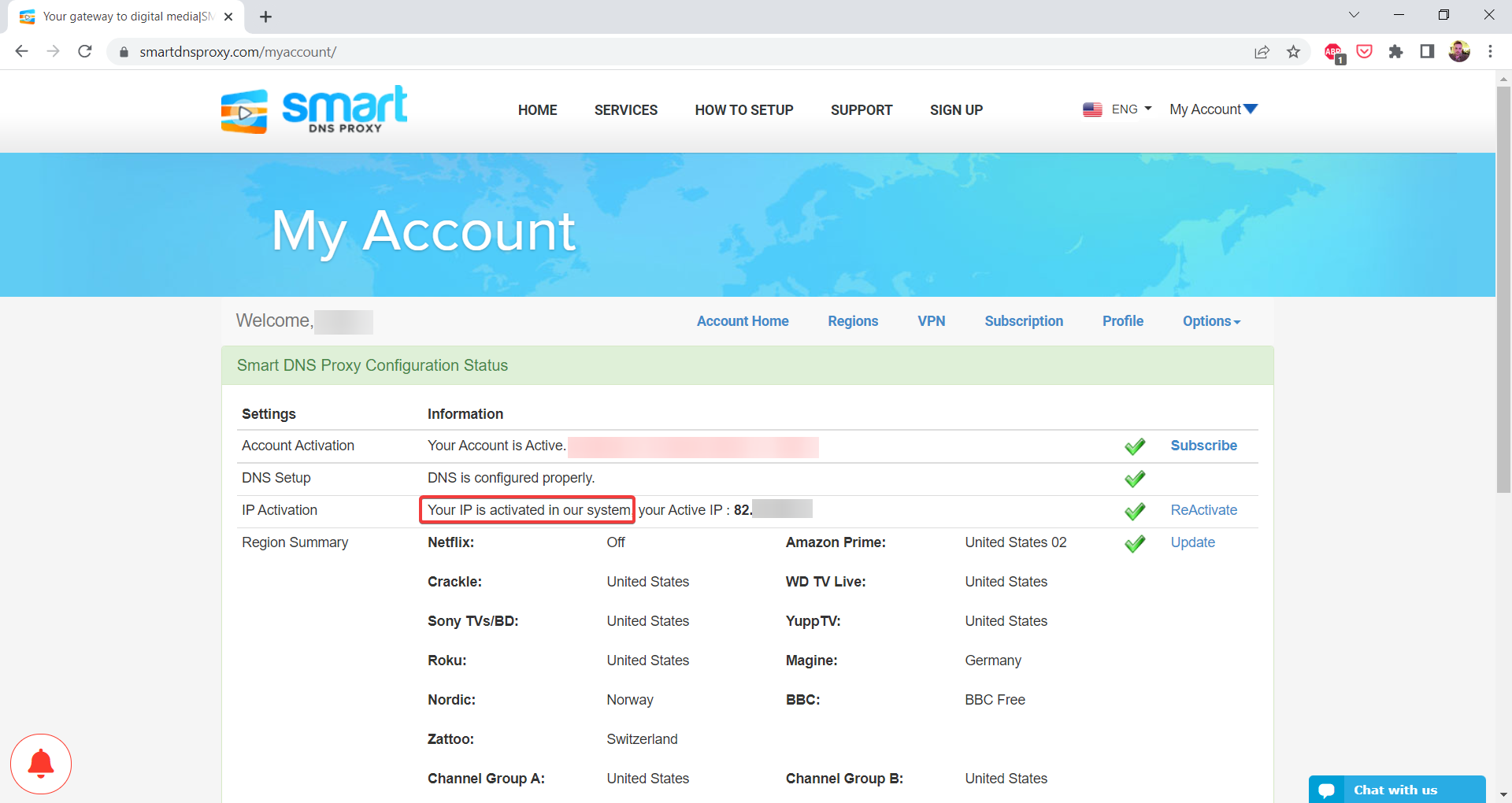
Task: Click the Smart DNS Proxy logo
Action: (313, 110)
